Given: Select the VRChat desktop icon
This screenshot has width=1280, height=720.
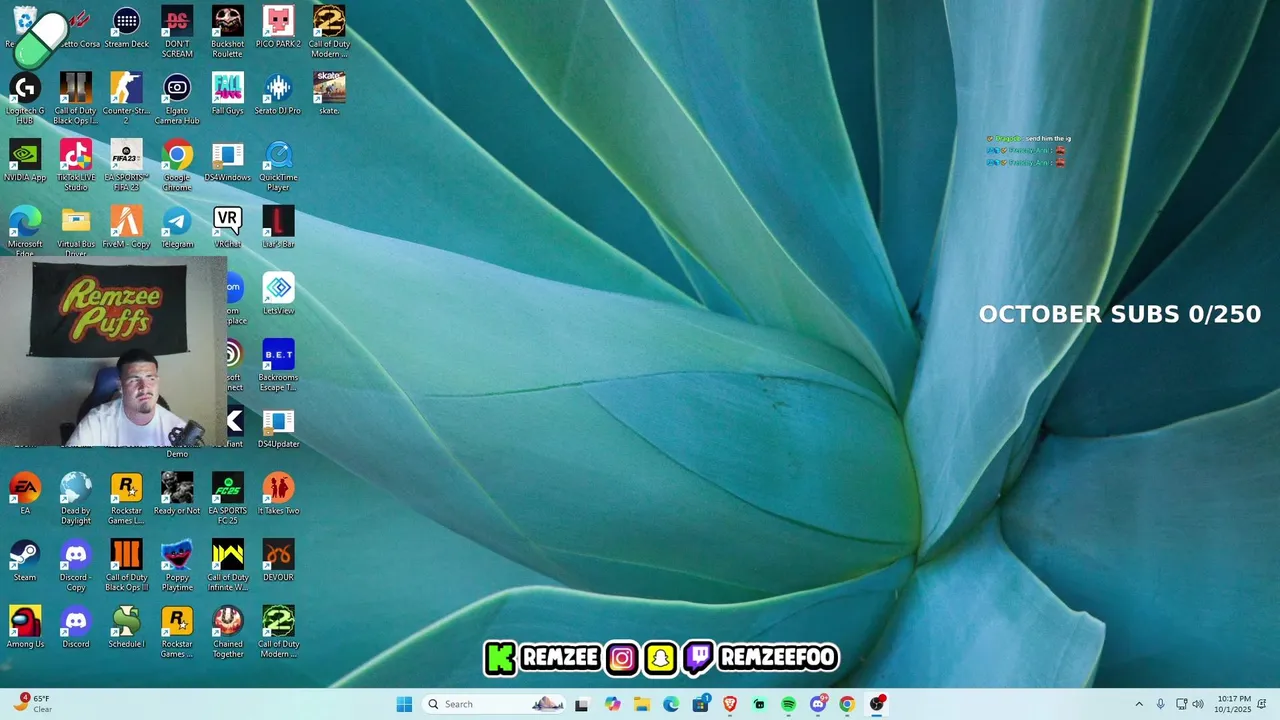Looking at the screenshot, I should (x=227, y=228).
